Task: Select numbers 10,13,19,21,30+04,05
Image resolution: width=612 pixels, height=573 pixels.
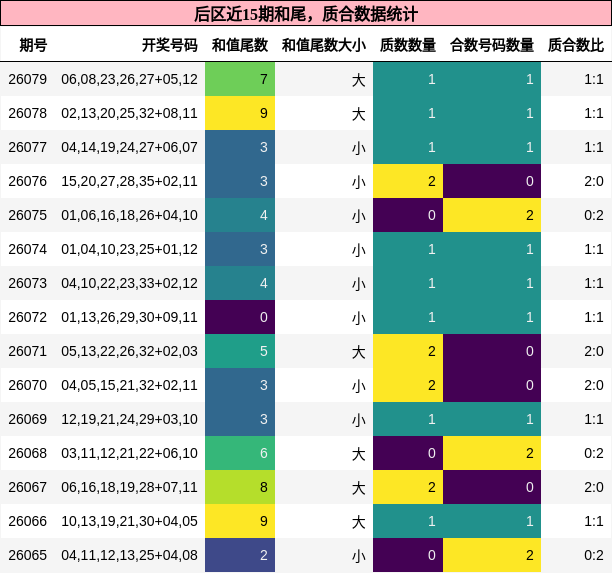Action: click(130, 521)
